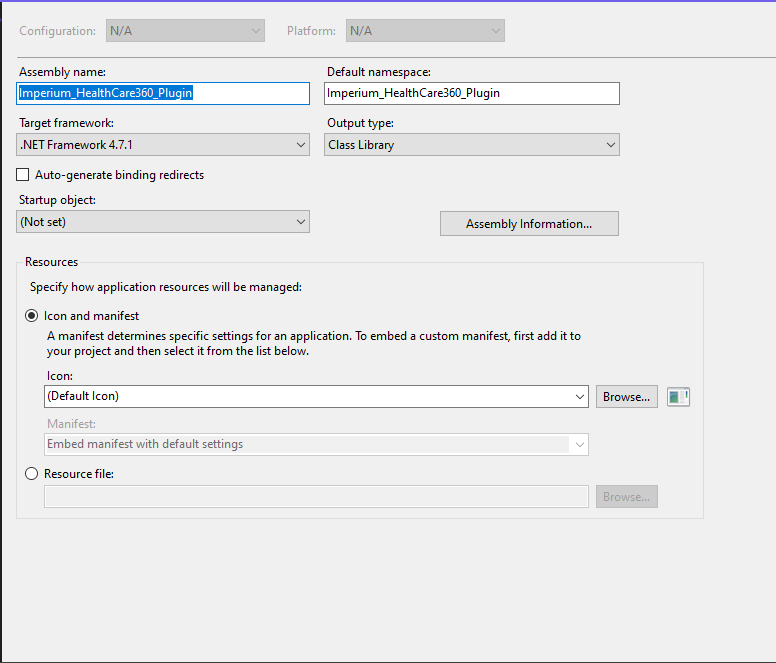This screenshot has height=663, width=776.
Task: Click the Resources group heading
Action: click(x=51, y=262)
